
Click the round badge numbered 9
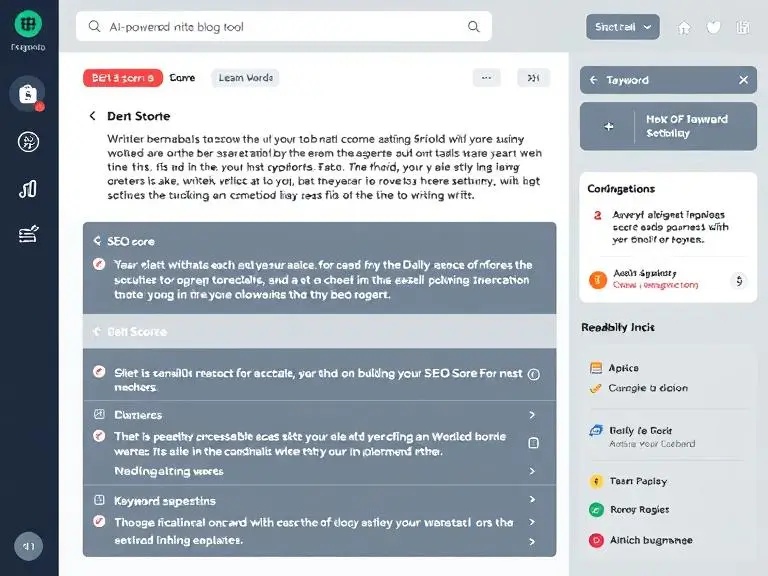point(739,281)
